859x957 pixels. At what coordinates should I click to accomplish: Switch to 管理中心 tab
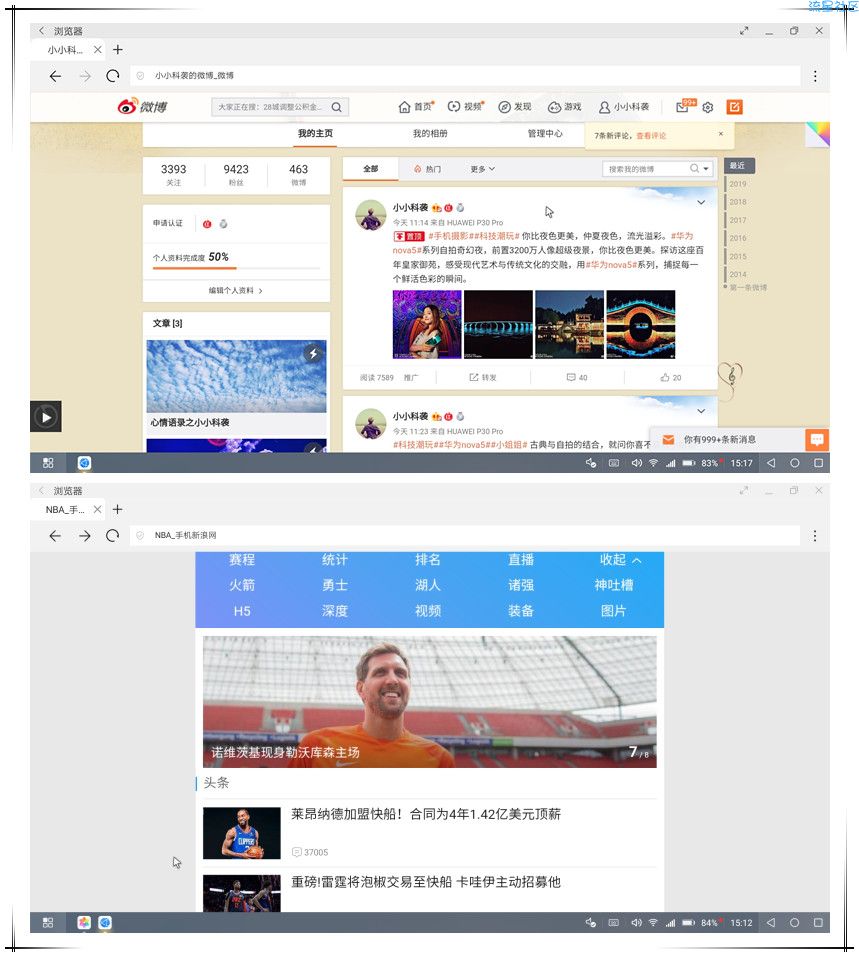tap(545, 134)
